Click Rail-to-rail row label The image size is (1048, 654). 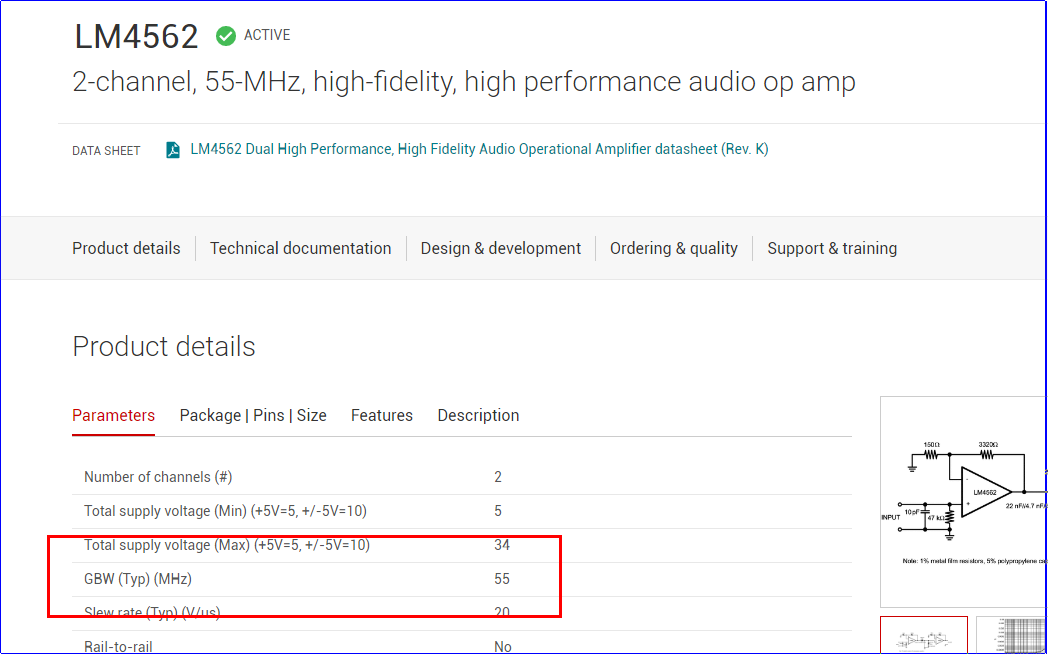116,647
